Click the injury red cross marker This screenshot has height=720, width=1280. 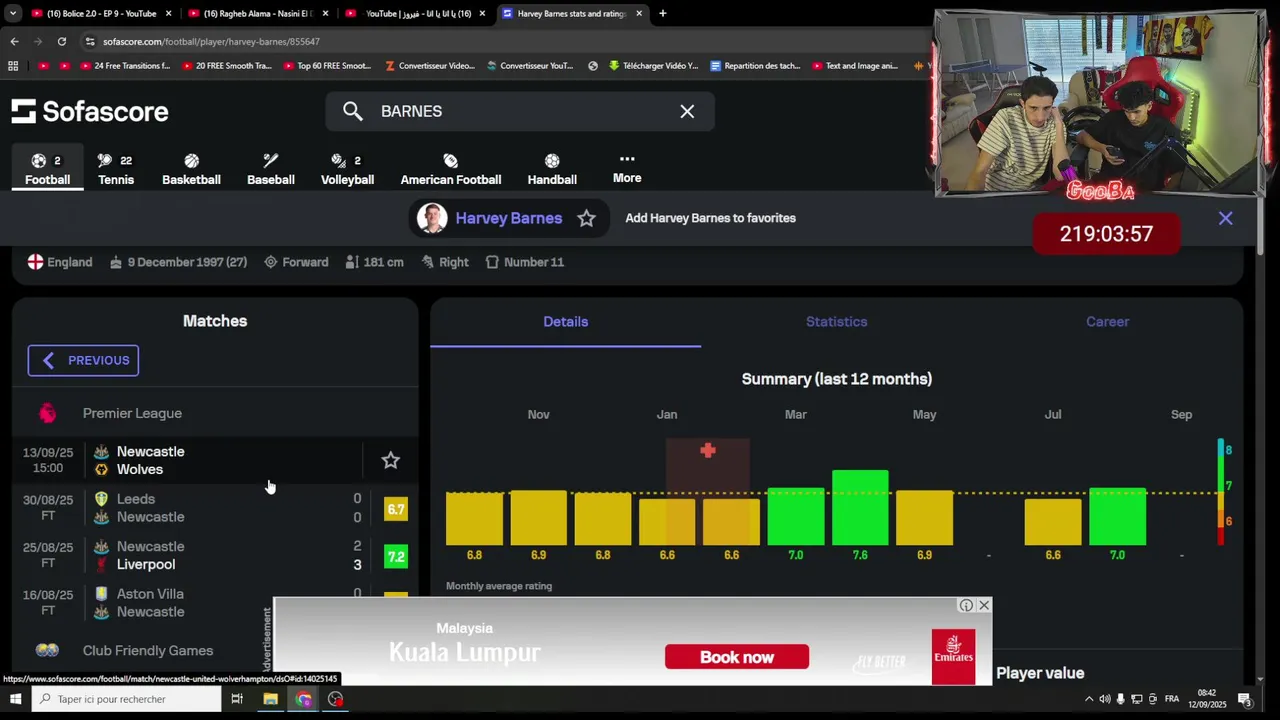708,451
